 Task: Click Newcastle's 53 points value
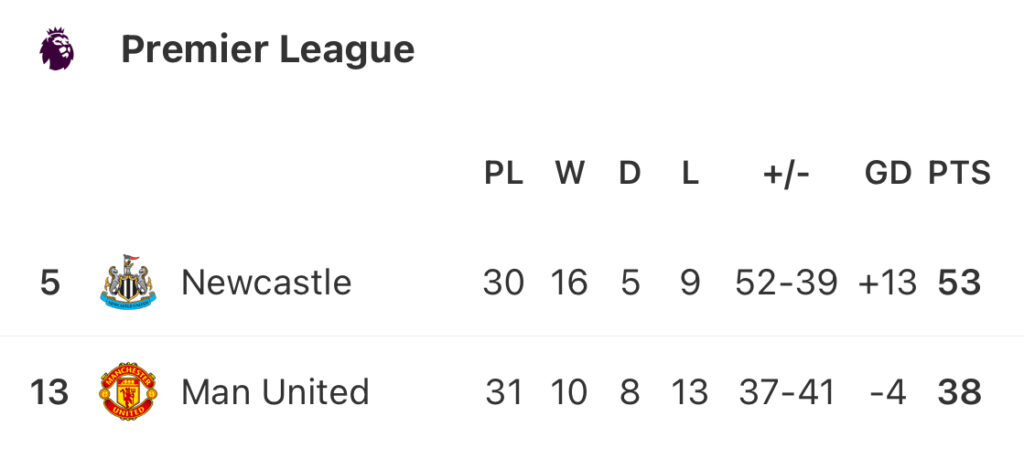point(959,283)
